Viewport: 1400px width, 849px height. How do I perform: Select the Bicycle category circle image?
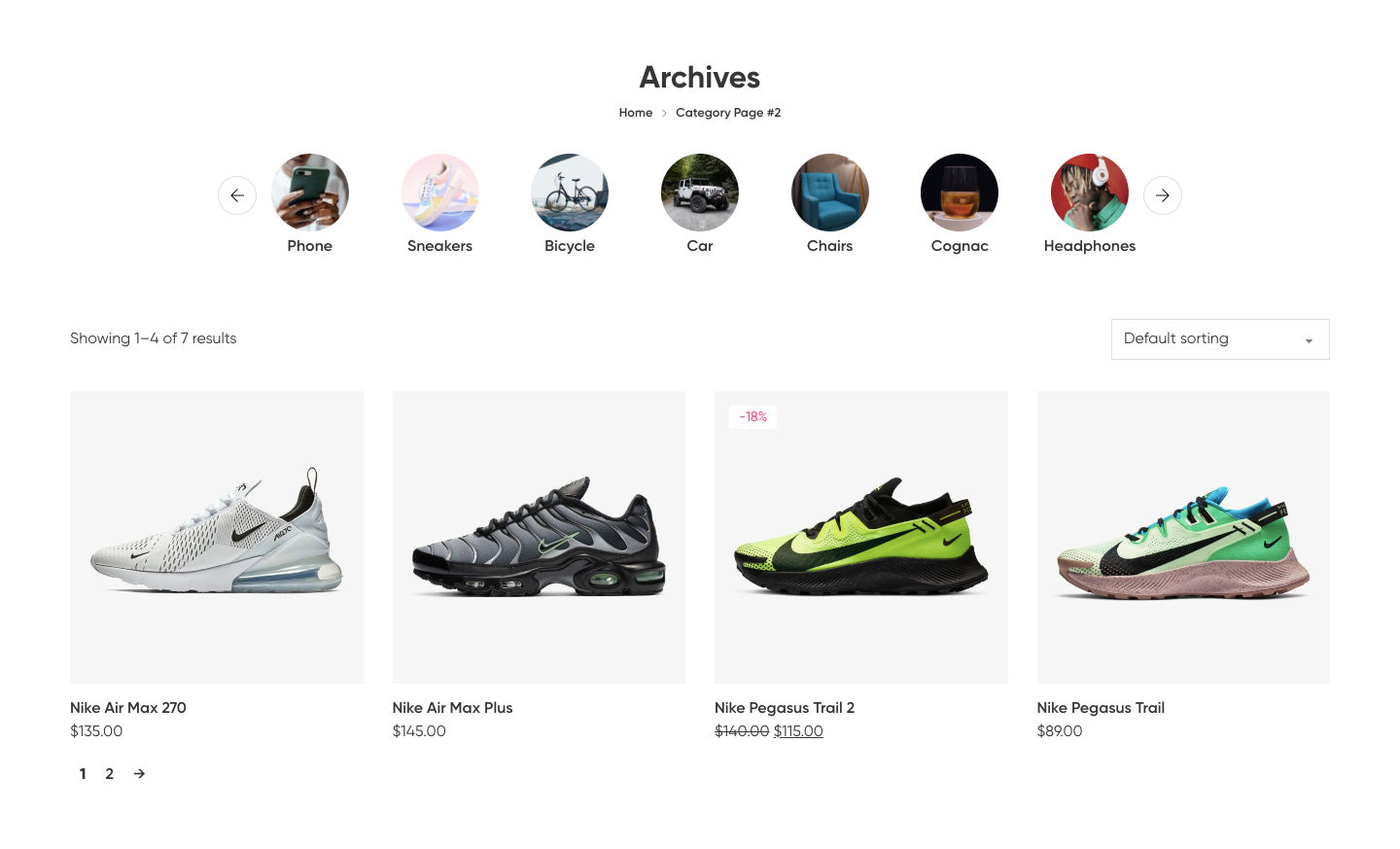pyautogui.click(x=570, y=193)
